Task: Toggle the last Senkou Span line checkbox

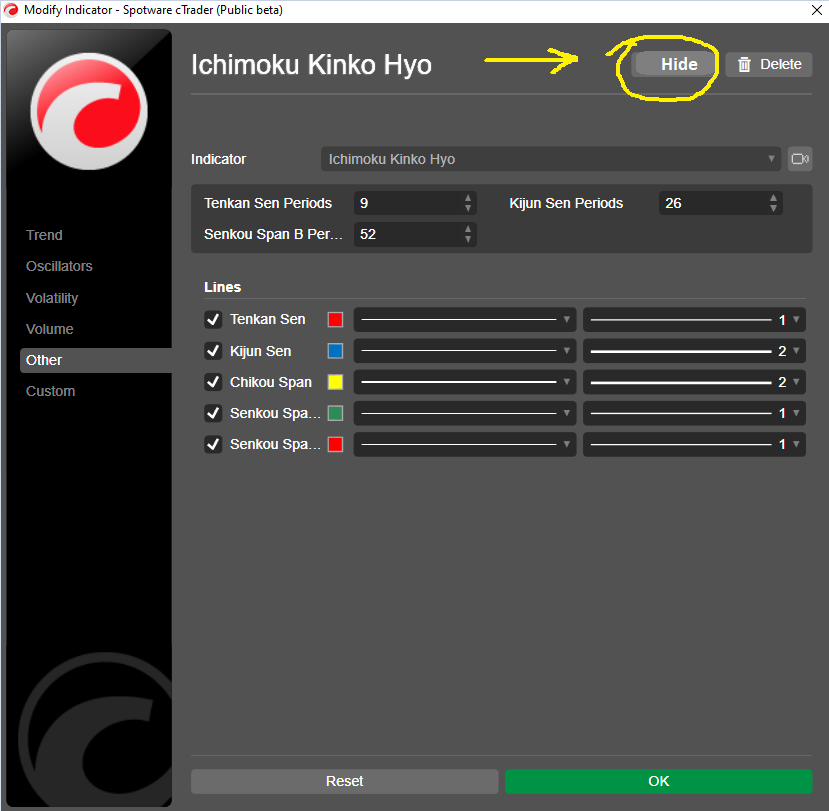Action: coord(213,444)
